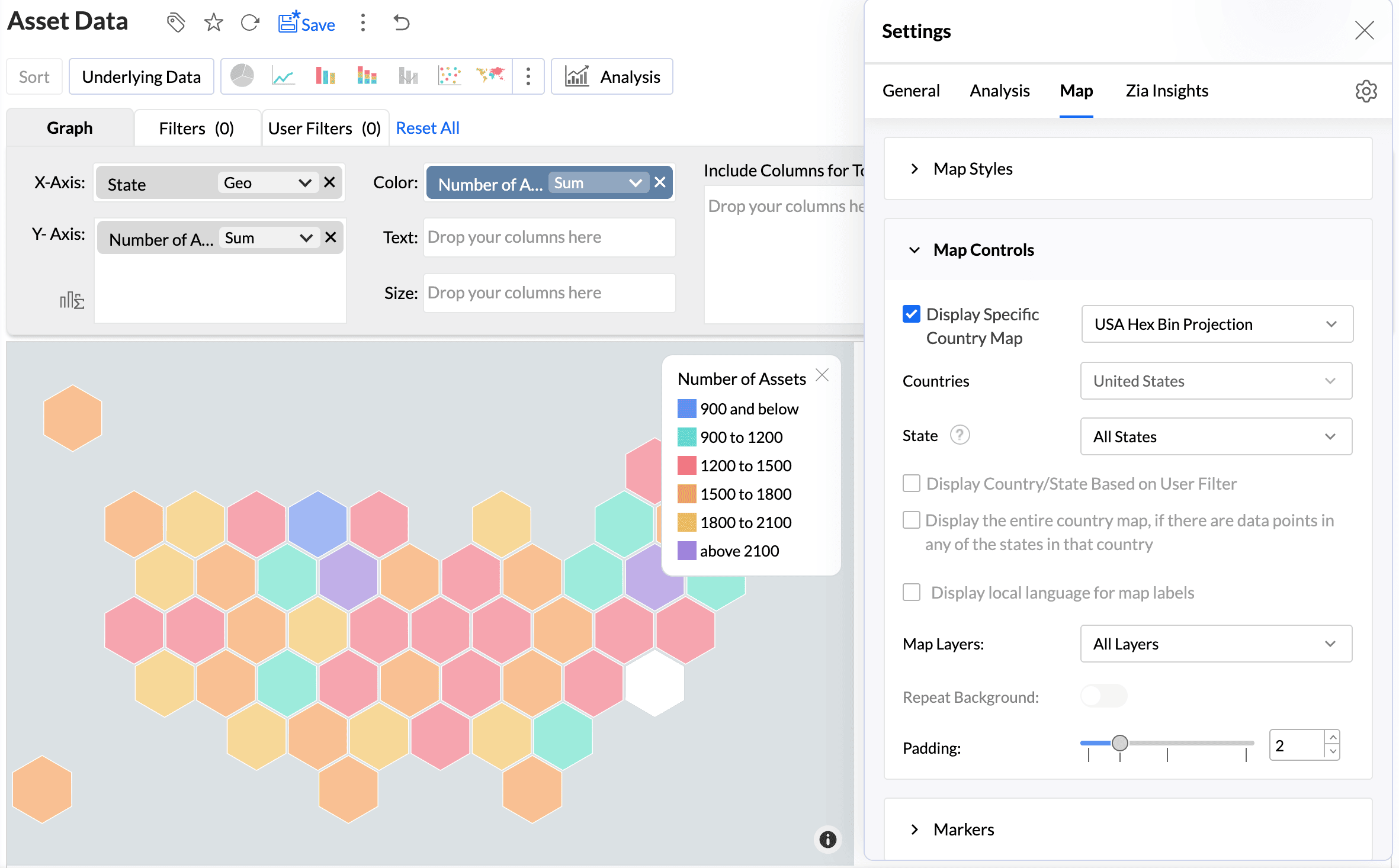Open the User Filters (0) tab
The image size is (1399, 868).
point(325,128)
